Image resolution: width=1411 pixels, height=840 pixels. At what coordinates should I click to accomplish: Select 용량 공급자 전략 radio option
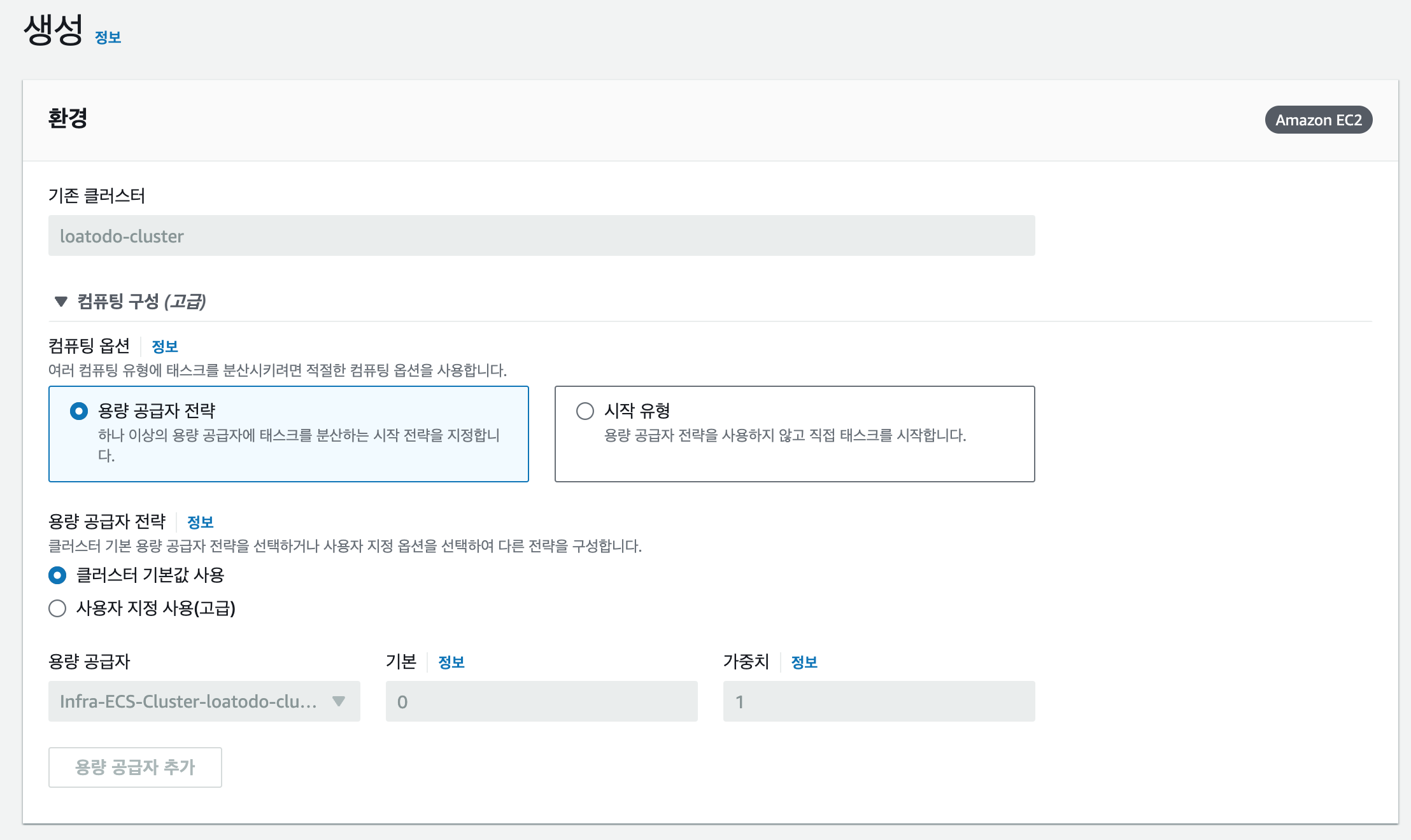[79, 411]
